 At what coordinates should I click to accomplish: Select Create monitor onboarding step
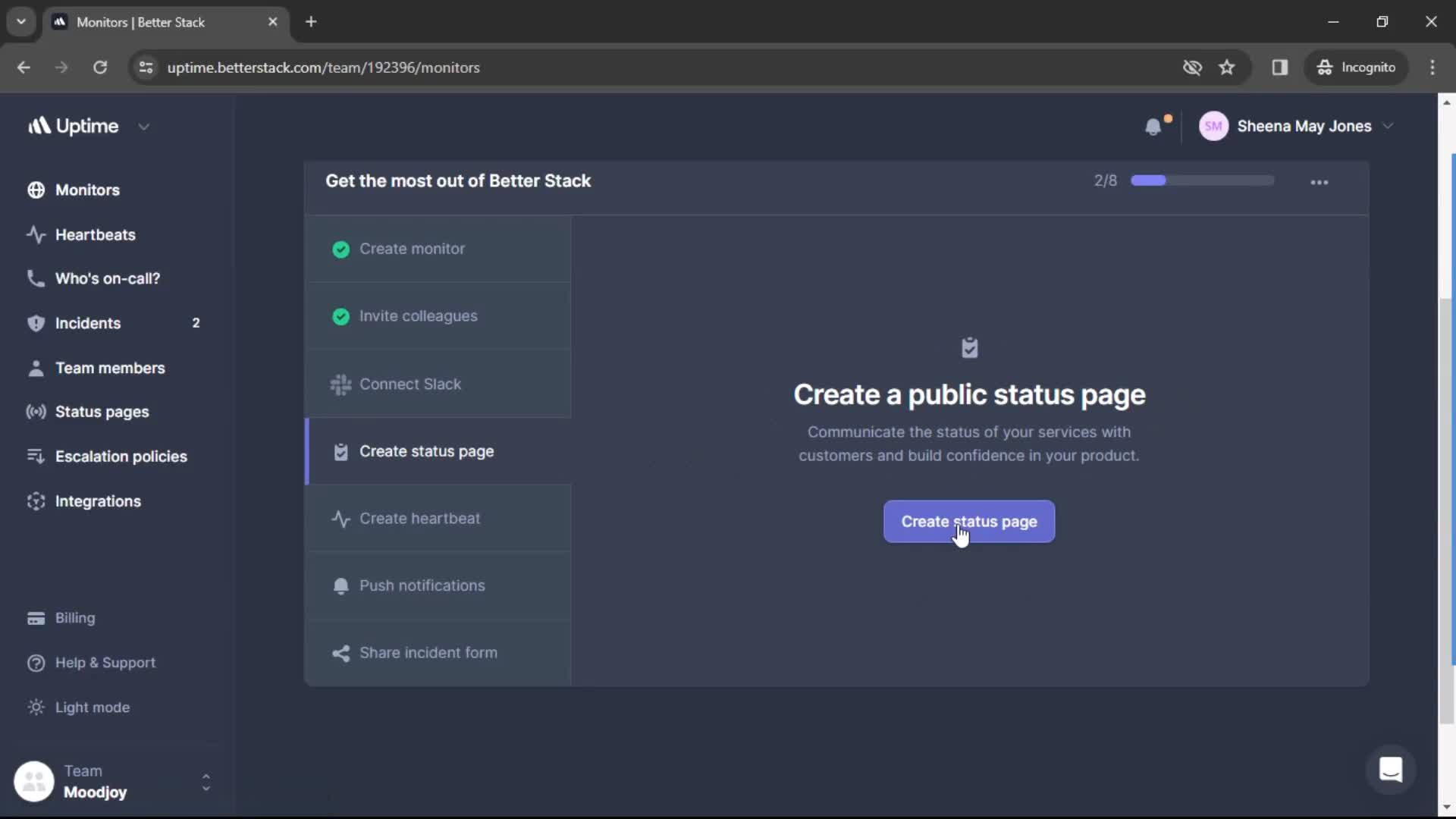438,249
